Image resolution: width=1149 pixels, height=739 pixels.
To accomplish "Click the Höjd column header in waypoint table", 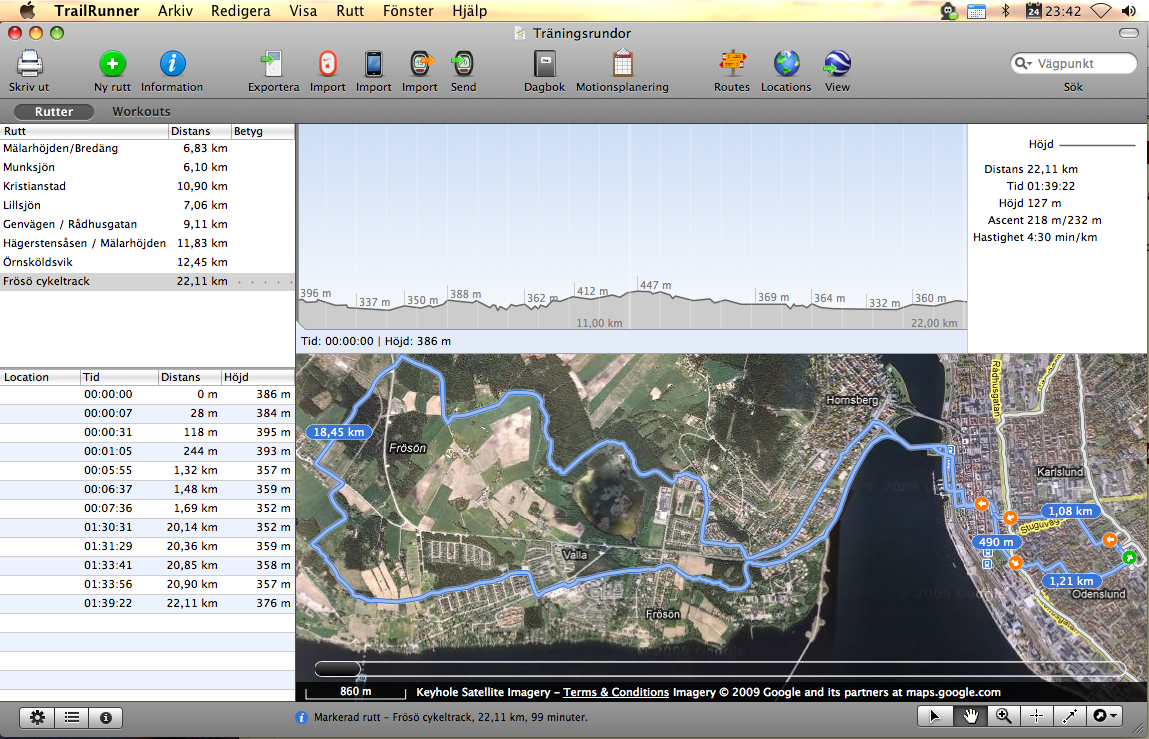I will [x=257, y=377].
